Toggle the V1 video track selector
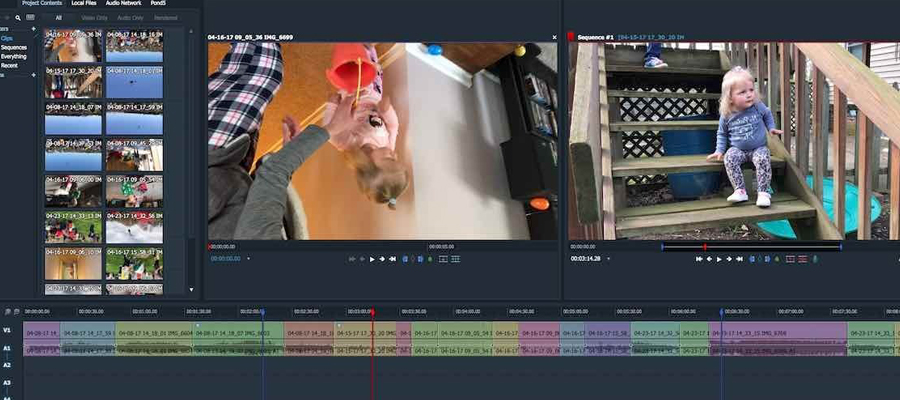 [7, 329]
